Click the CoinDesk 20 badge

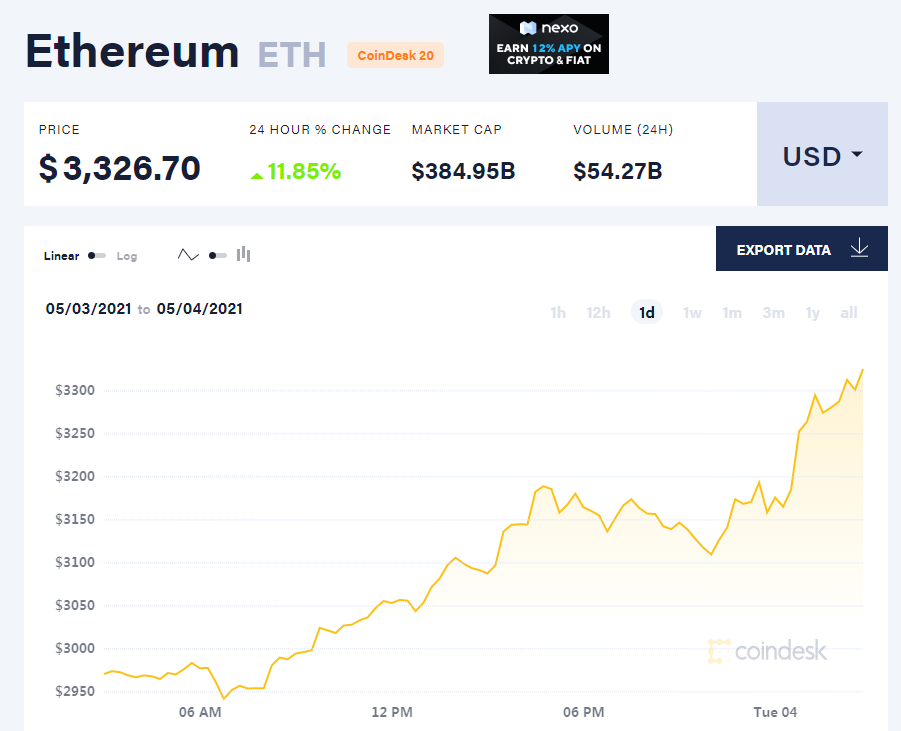click(x=395, y=56)
